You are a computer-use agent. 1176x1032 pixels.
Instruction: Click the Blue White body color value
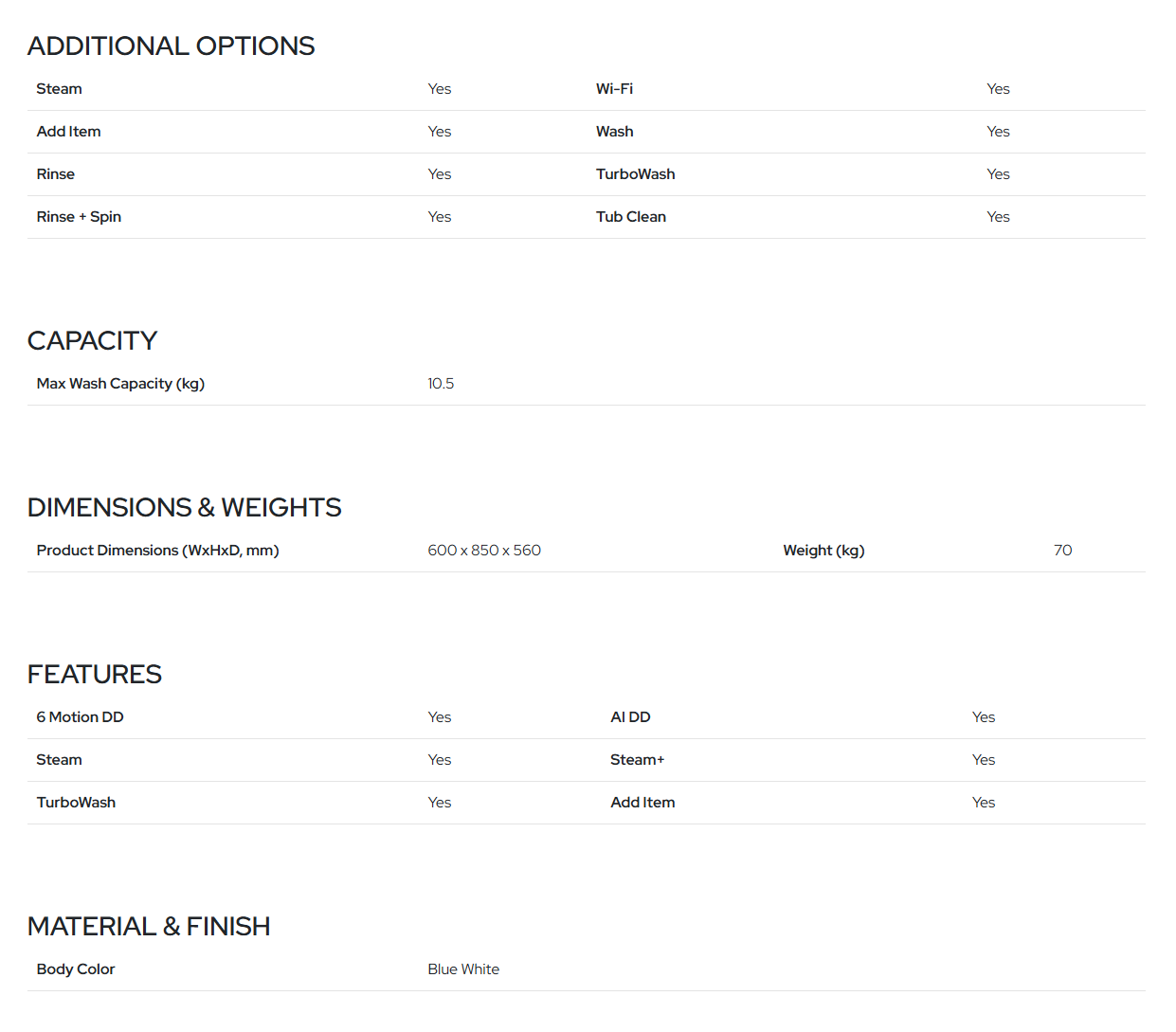[463, 969]
